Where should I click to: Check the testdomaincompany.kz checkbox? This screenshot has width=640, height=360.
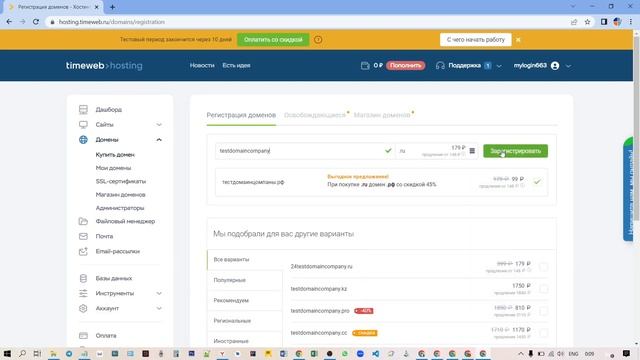pyautogui.click(x=544, y=289)
